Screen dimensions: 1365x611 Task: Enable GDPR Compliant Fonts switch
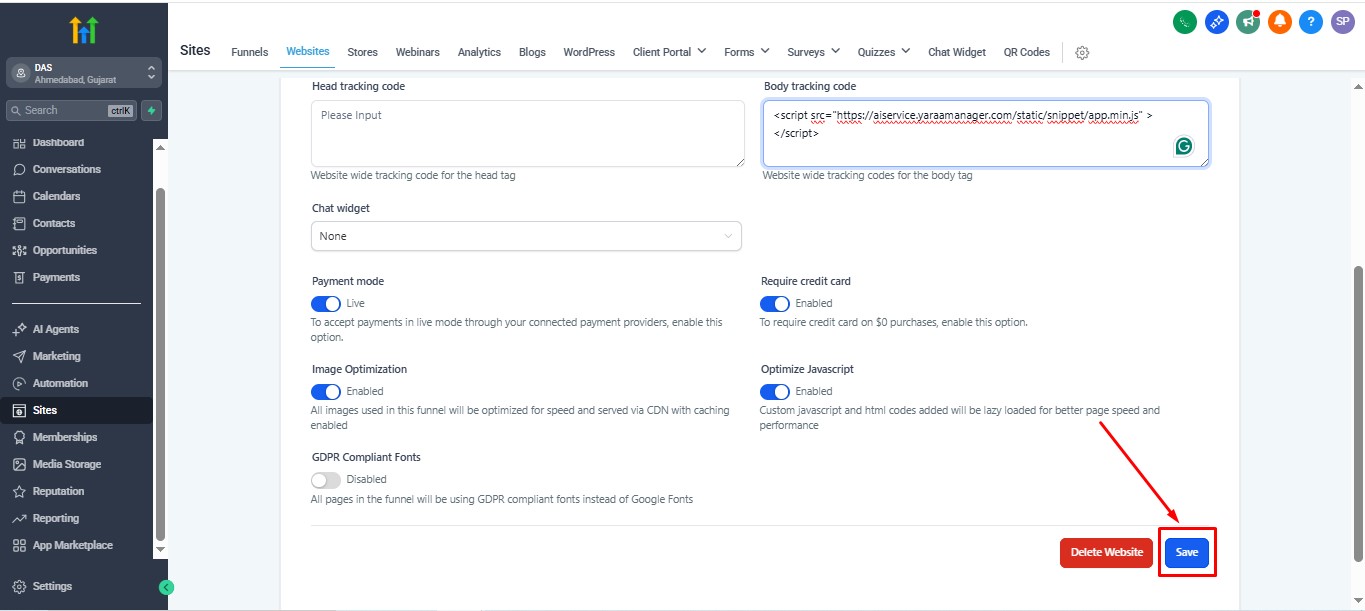coord(326,479)
